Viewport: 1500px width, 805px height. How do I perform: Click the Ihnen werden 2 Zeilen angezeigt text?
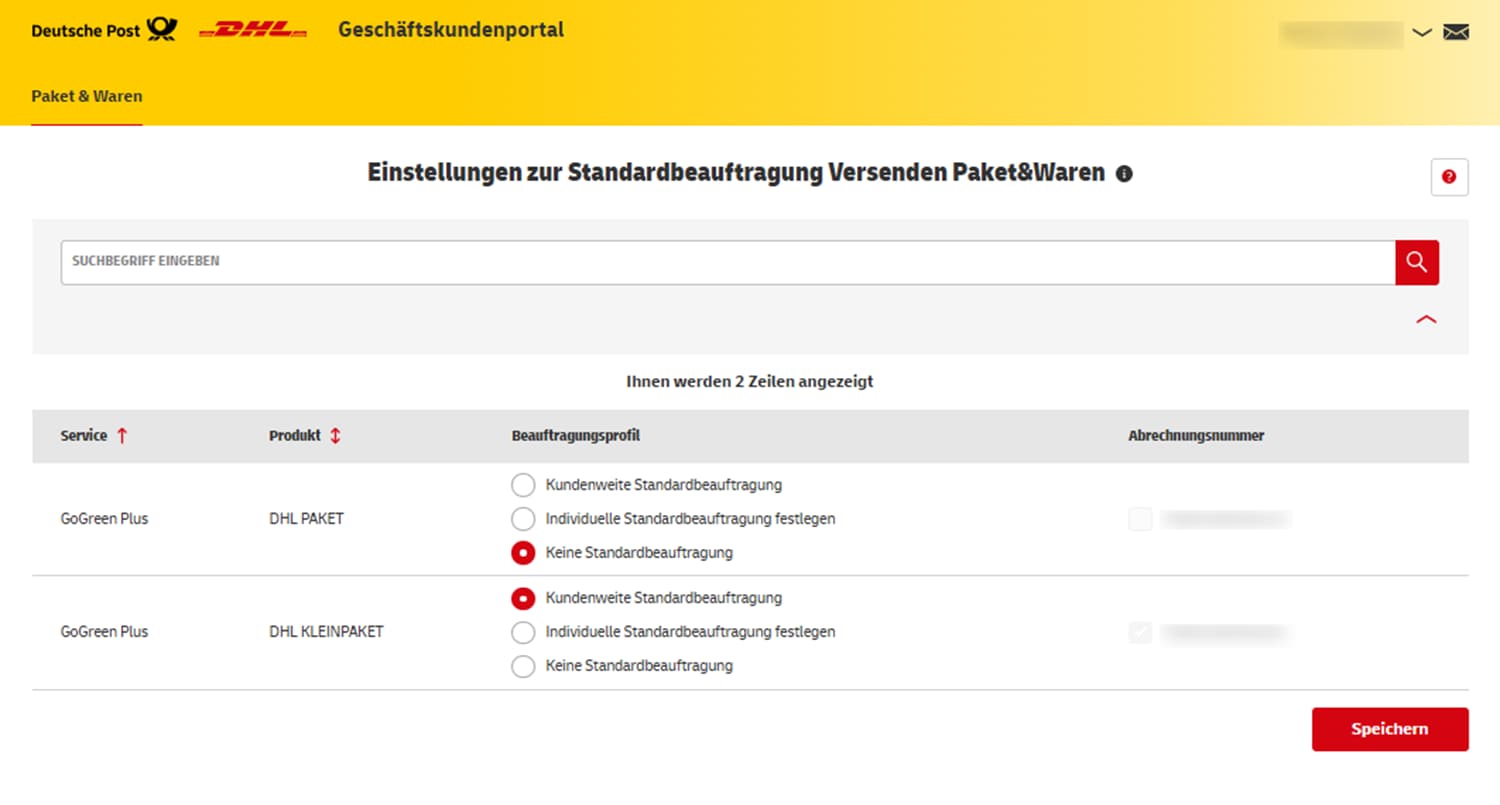pos(750,381)
